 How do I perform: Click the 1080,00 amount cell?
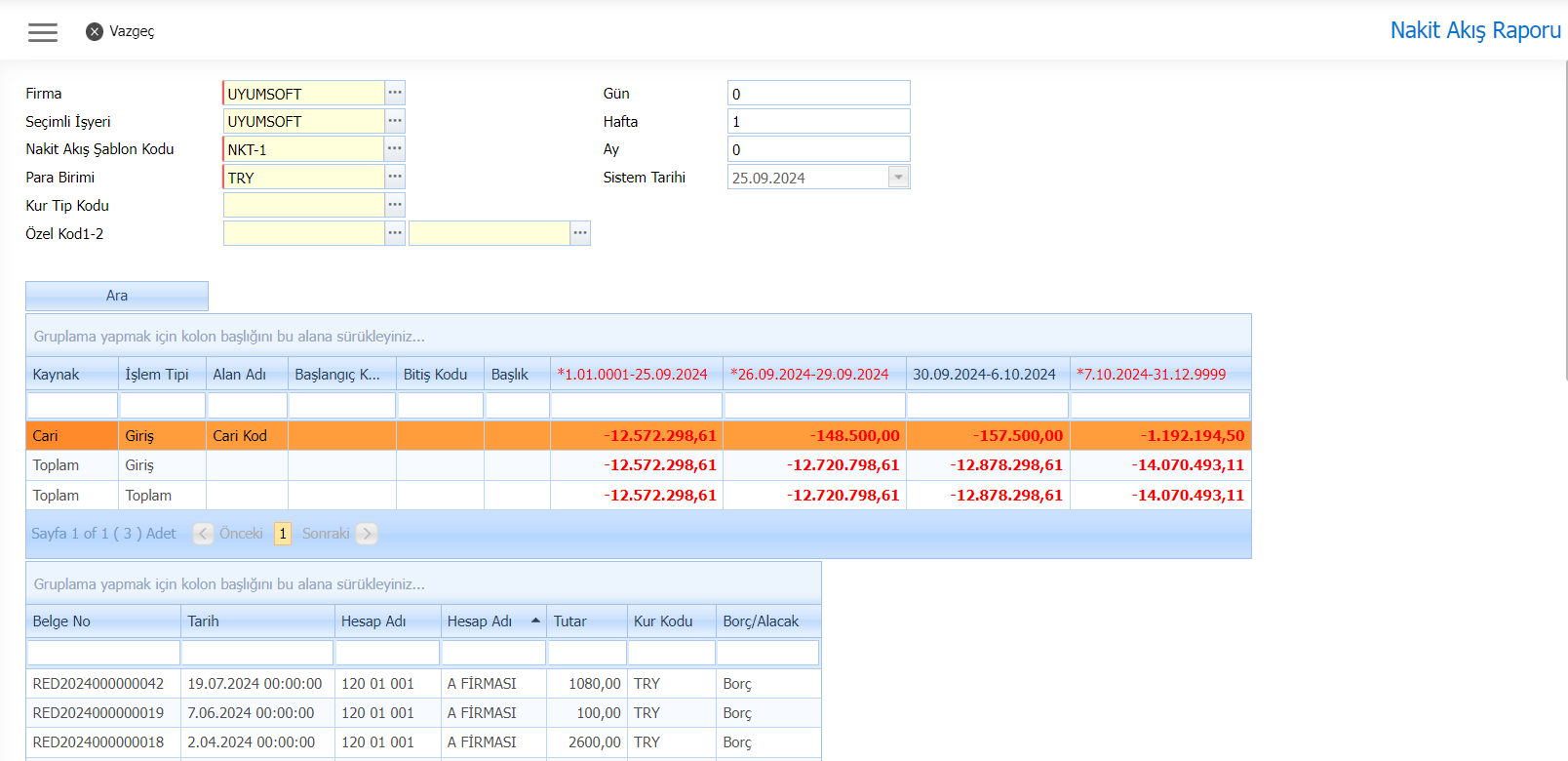click(587, 684)
